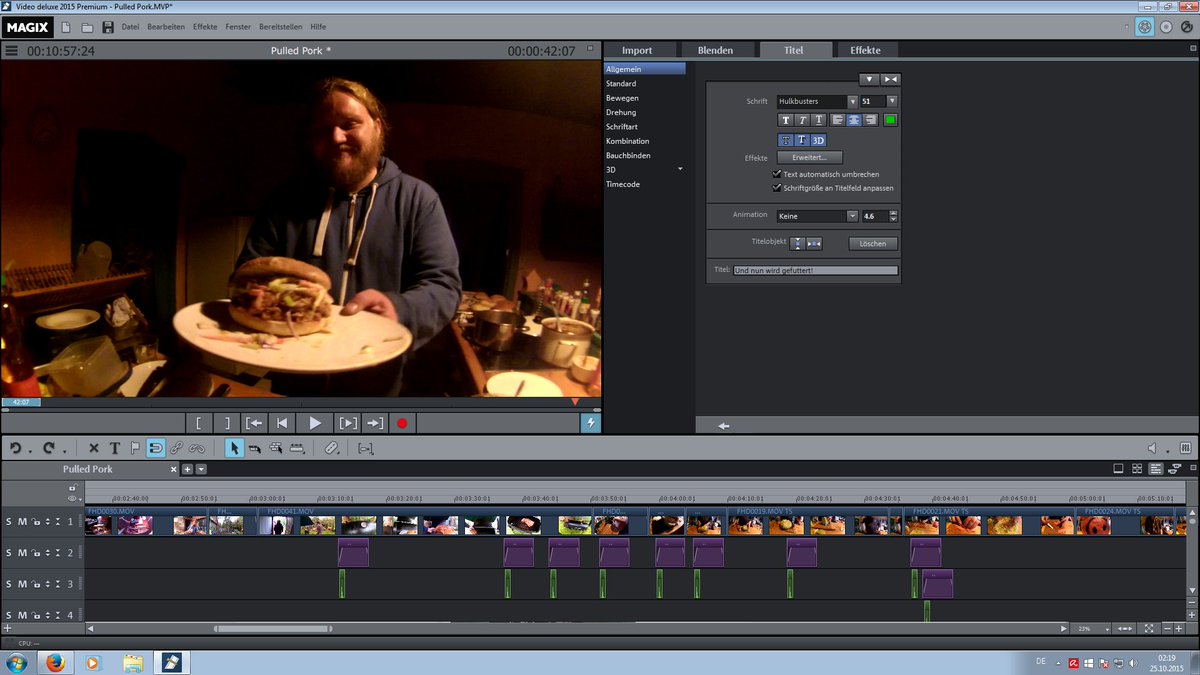This screenshot has height=675, width=1200.
Task: Open the Bearbeiten menu
Action: point(166,27)
